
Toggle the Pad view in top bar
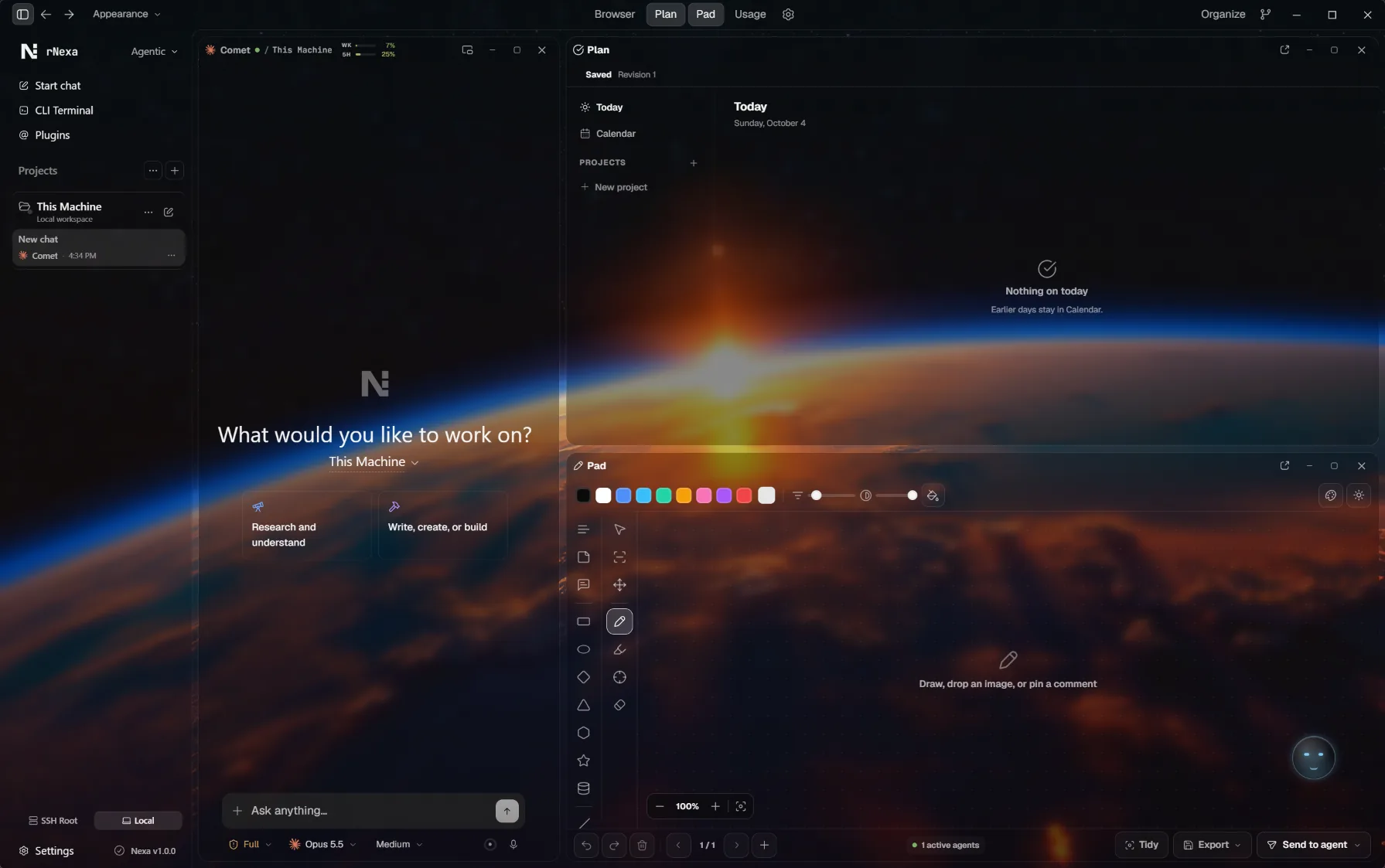click(x=706, y=14)
